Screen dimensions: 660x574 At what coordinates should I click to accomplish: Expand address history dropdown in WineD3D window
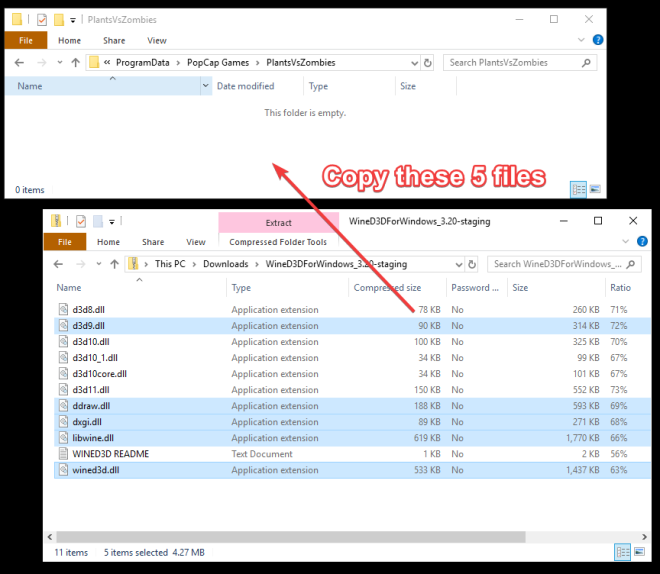click(459, 264)
